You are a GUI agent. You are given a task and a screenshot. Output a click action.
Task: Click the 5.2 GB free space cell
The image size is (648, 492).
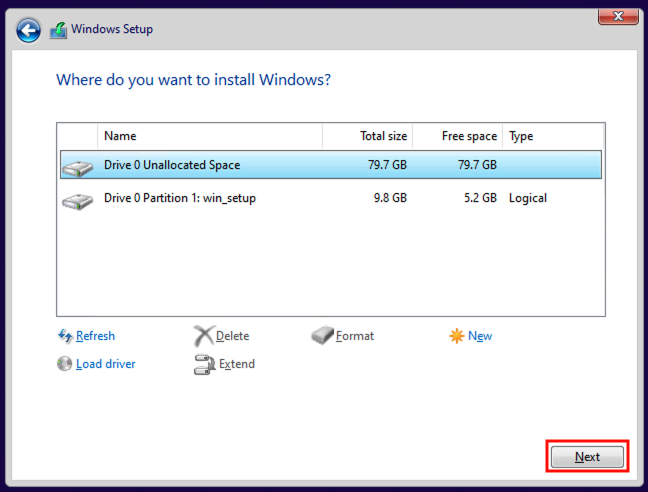[480, 198]
